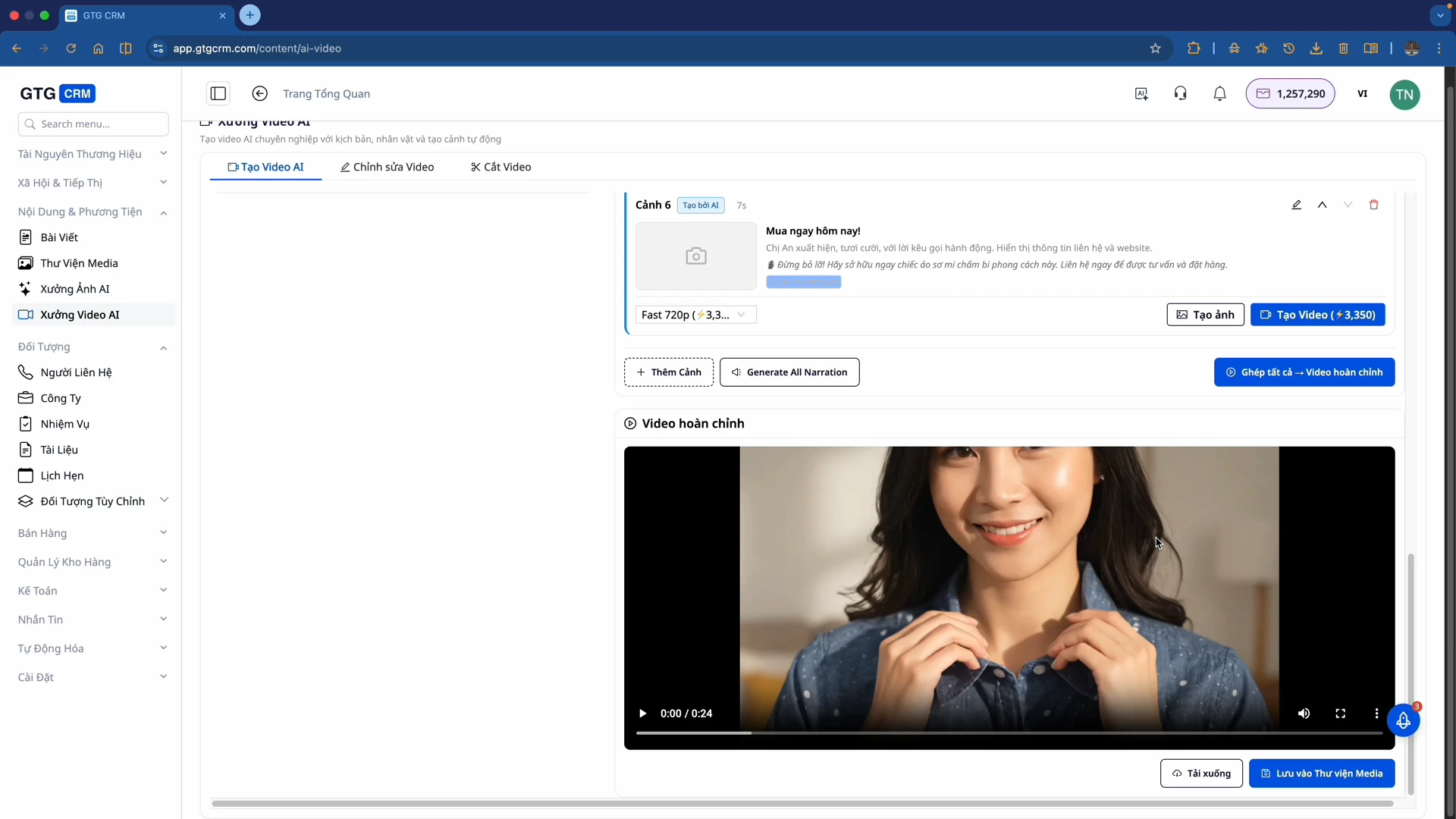
Task: Delete Cảnh 6 with the trash icon
Action: pyautogui.click(x=1373, y=205)
